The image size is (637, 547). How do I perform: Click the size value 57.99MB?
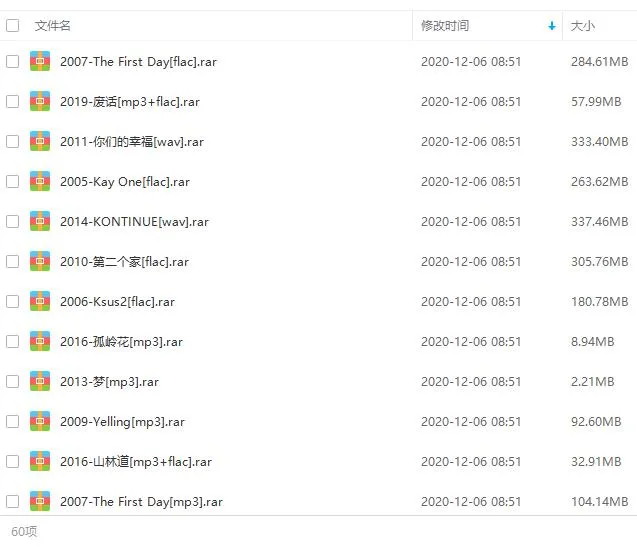(596, 102)
